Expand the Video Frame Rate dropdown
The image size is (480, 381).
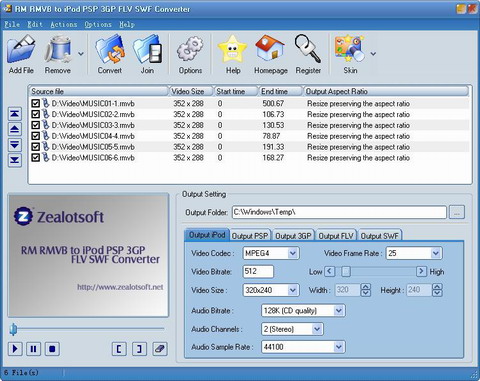tap(435, 253)
